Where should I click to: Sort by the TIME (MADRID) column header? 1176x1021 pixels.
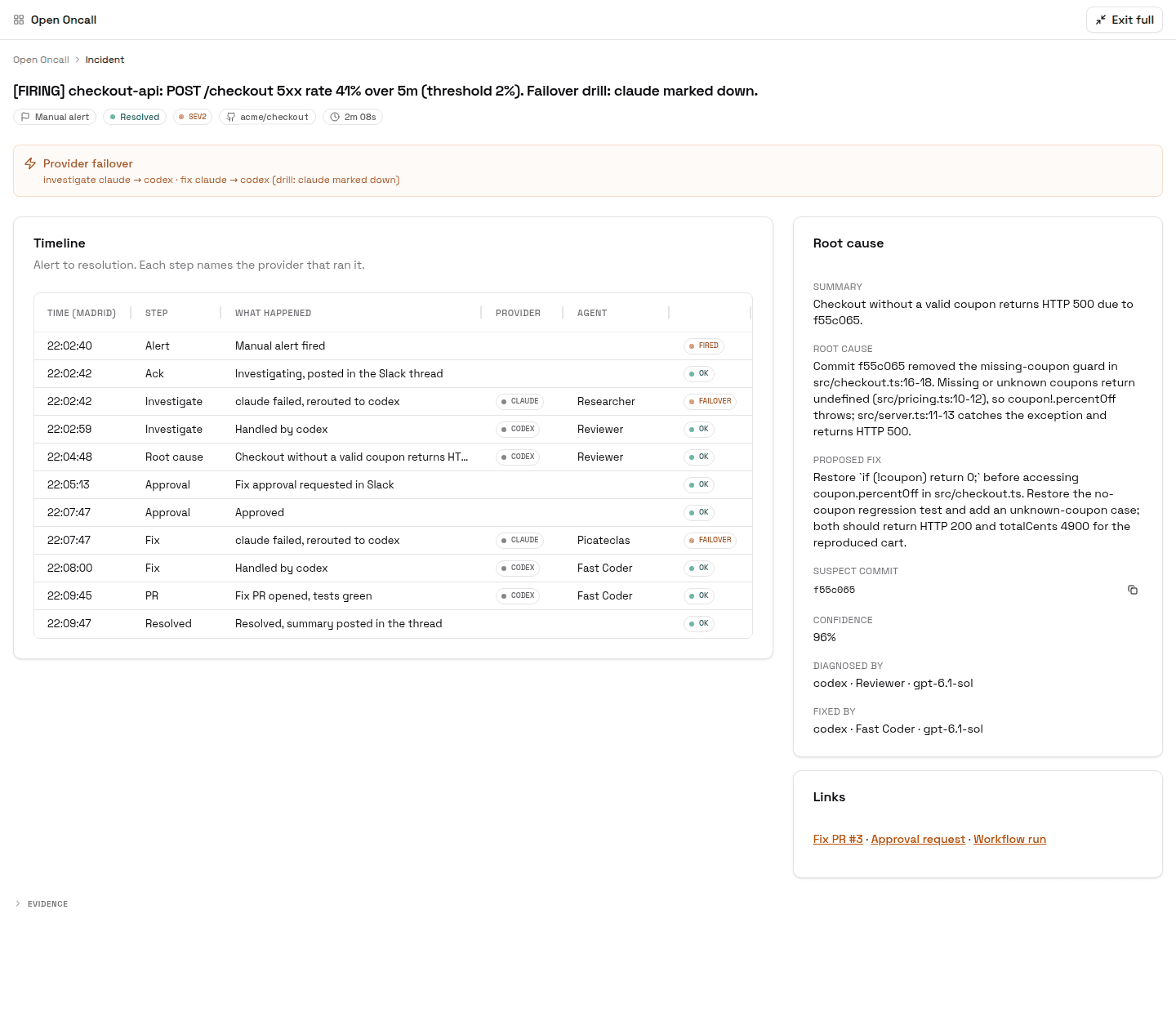82,313
